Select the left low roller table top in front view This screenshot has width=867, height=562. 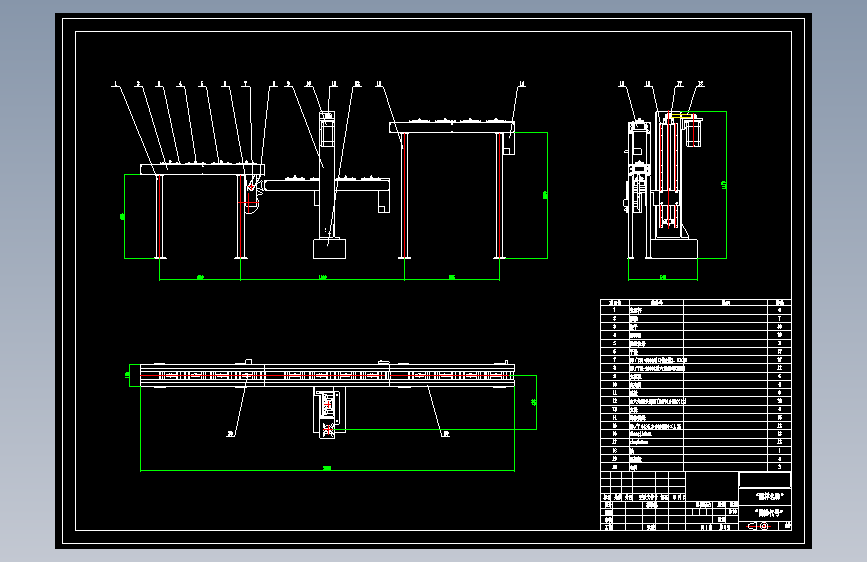coord(202,169)
